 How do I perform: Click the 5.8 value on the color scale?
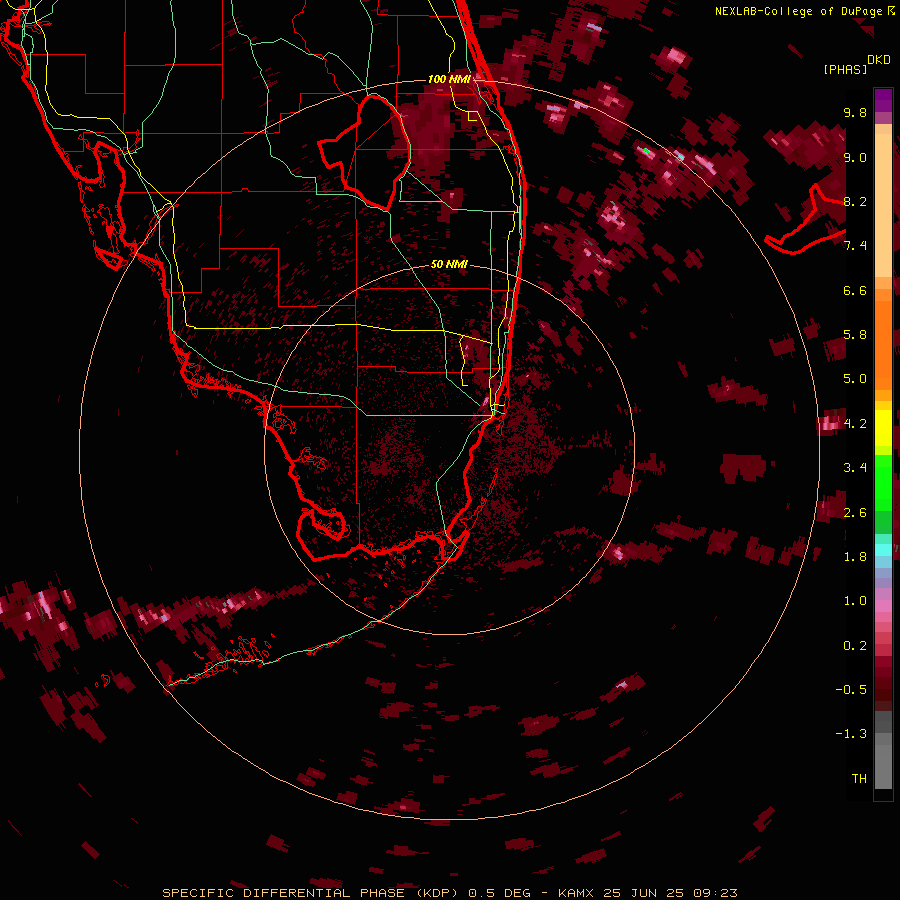pos(855,335)
